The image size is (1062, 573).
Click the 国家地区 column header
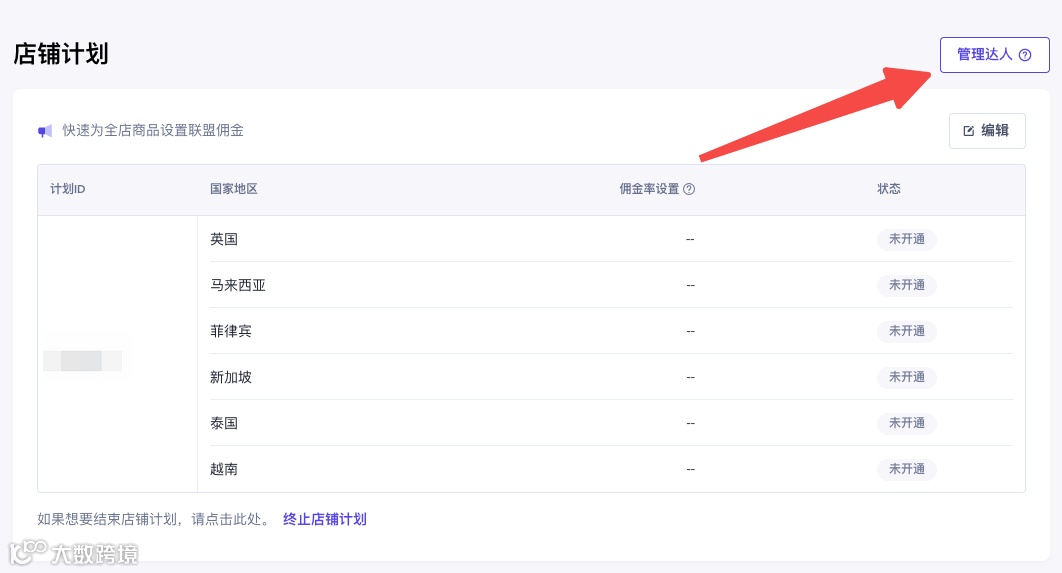(x=234, y=189)
